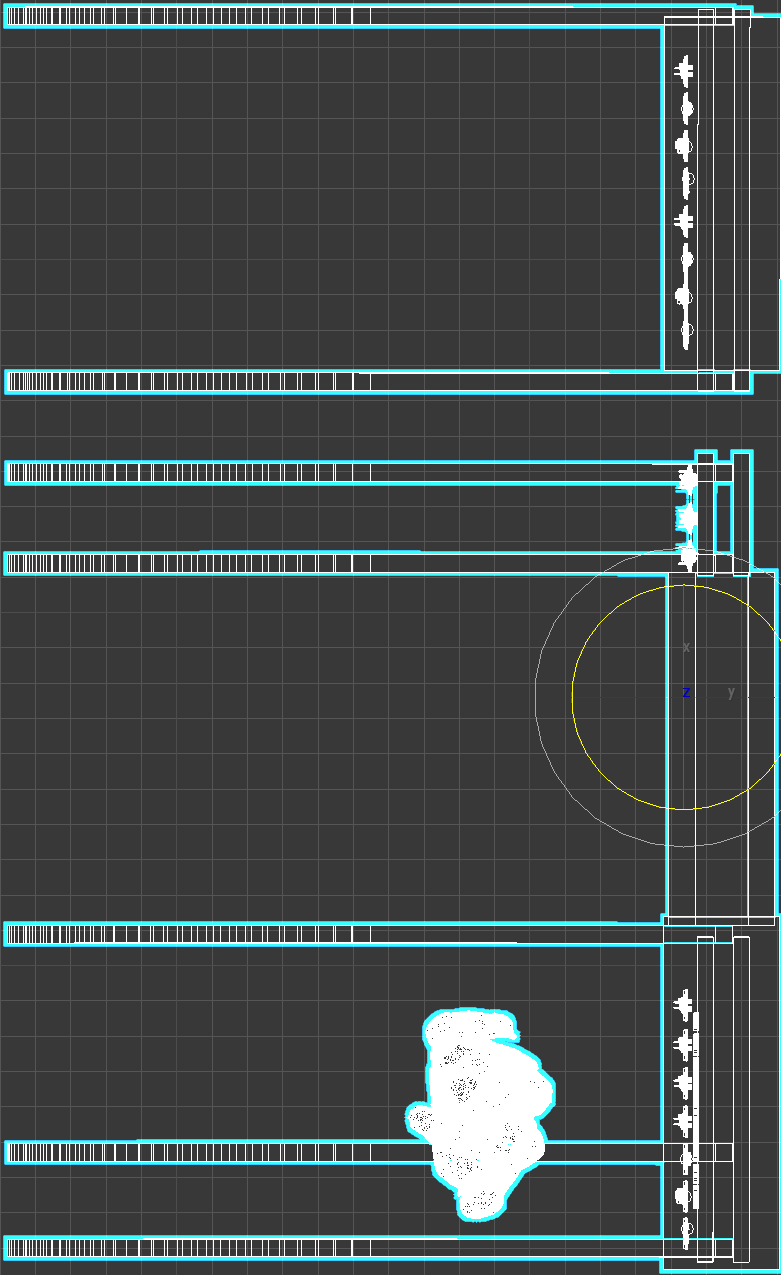Image resolution: width=781 pixels, height=1275 pixels.
Task: Click the second horizontal beam from top
Action: click(x=200, y=381)
